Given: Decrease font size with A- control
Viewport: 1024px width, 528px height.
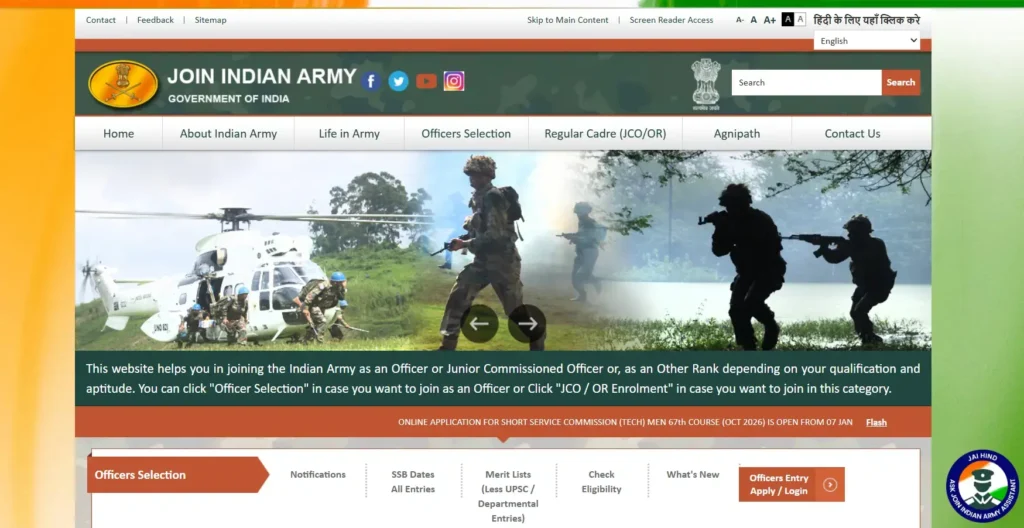Looking at the screenshot, I should [x=739, y=20].
